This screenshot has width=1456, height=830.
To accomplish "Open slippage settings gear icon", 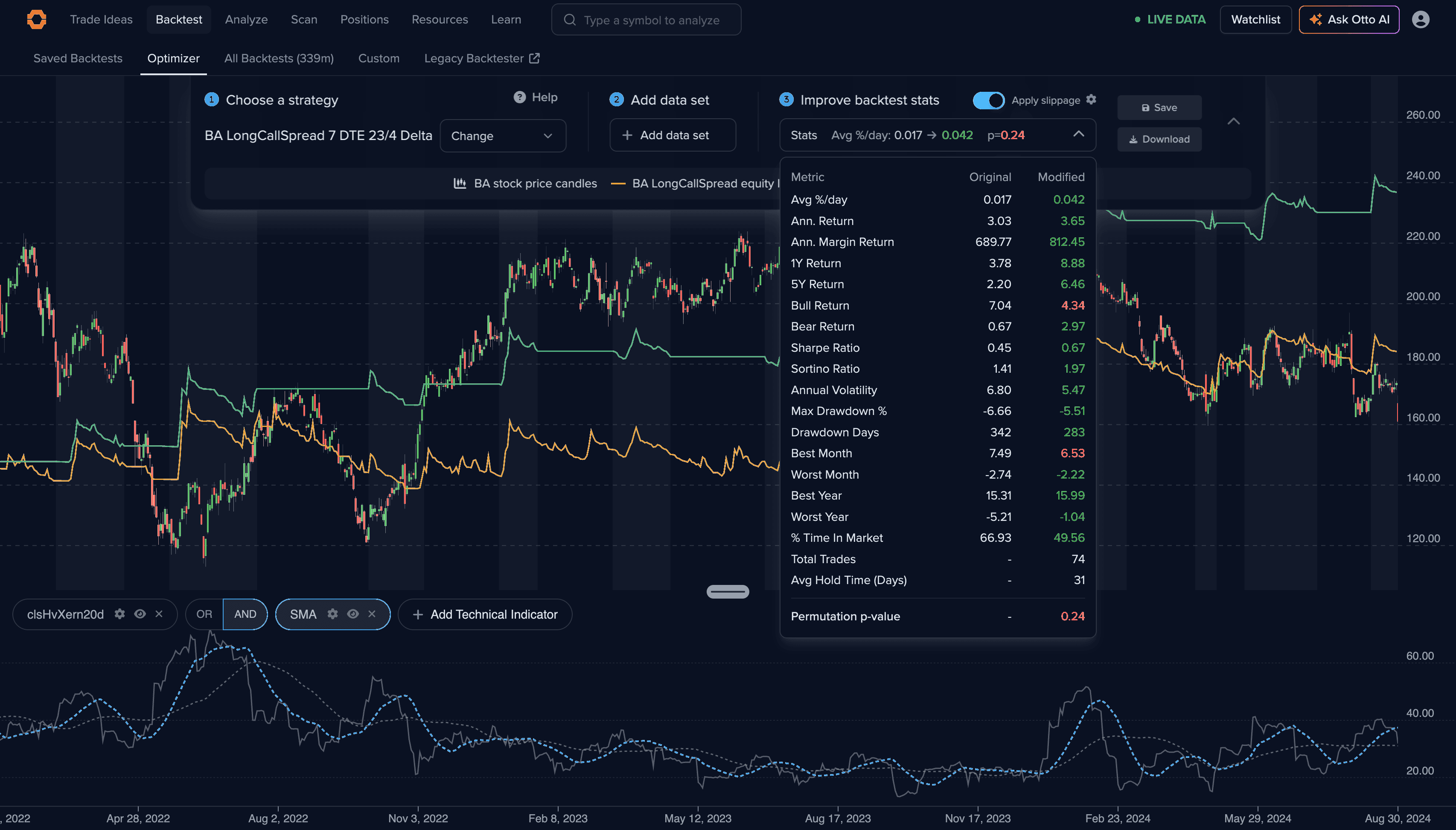I will click(1090, 100).
